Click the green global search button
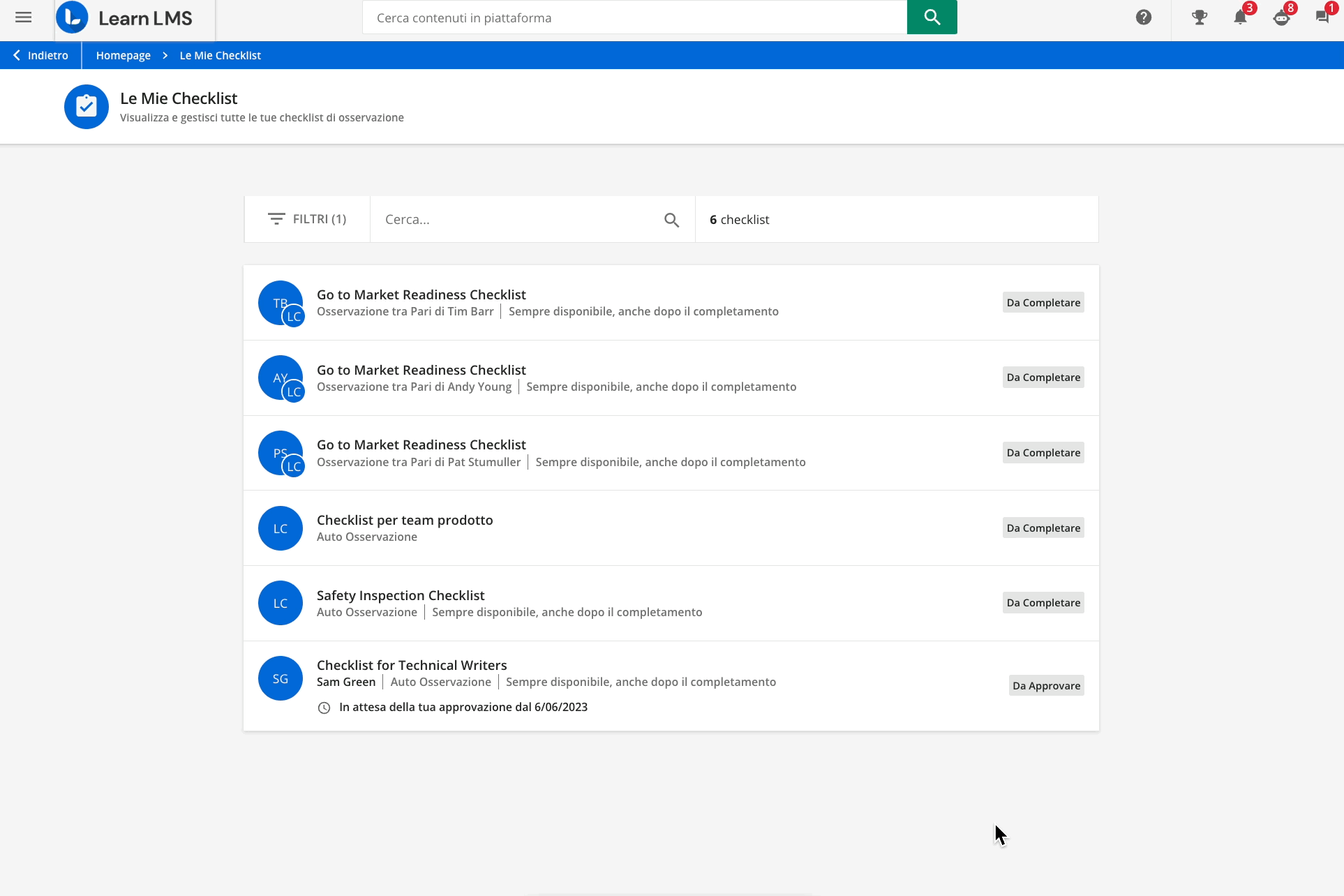This screenshot has height=896, width=1344. [932, 17]
